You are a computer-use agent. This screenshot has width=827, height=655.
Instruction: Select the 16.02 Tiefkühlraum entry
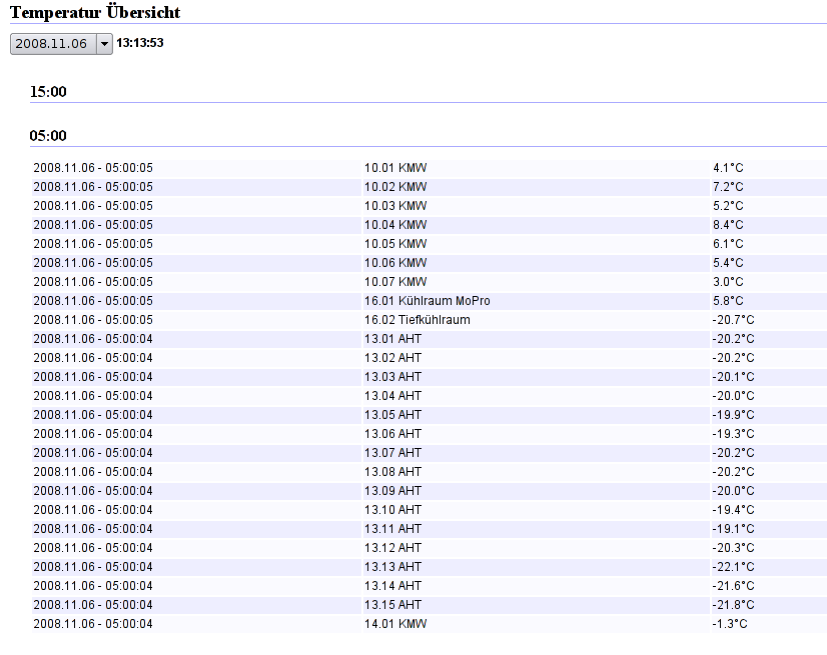coord(417,320)
